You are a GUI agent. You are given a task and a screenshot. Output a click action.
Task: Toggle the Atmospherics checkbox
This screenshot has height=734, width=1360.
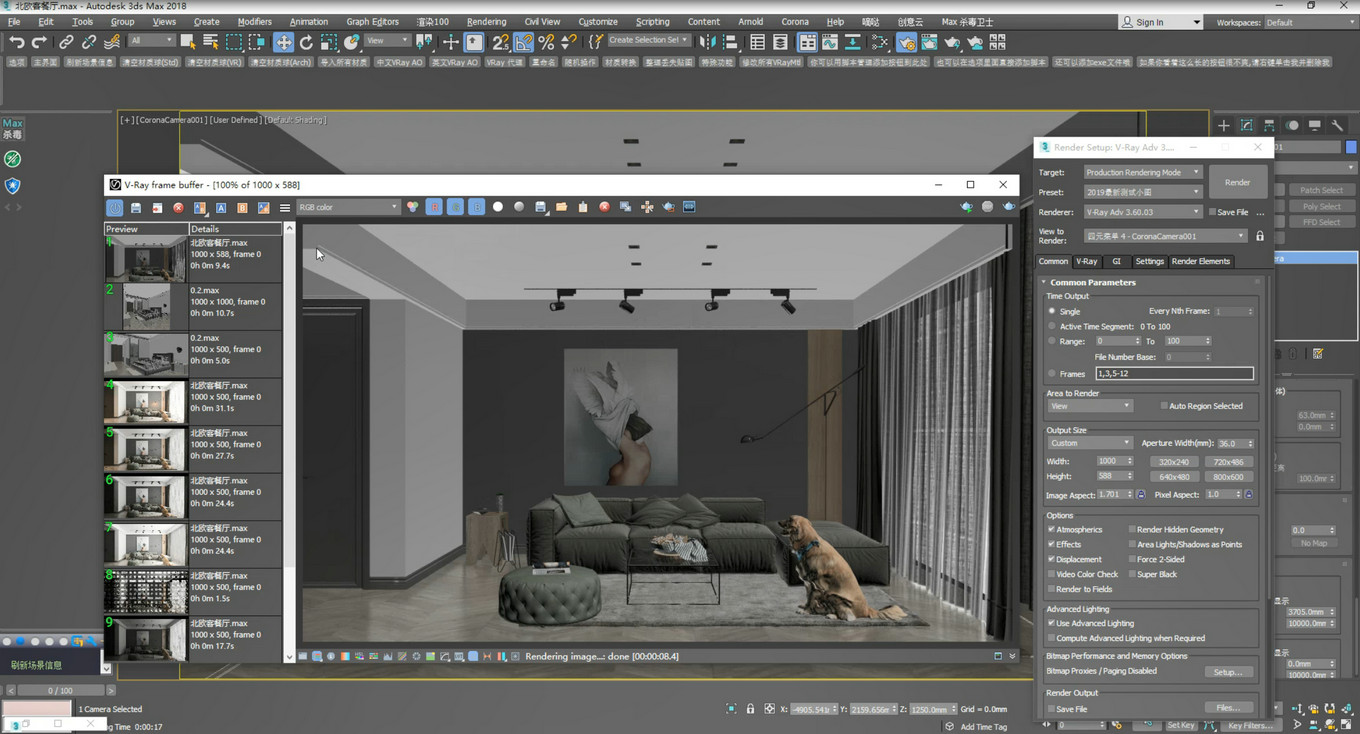(x=1051, y=529)
